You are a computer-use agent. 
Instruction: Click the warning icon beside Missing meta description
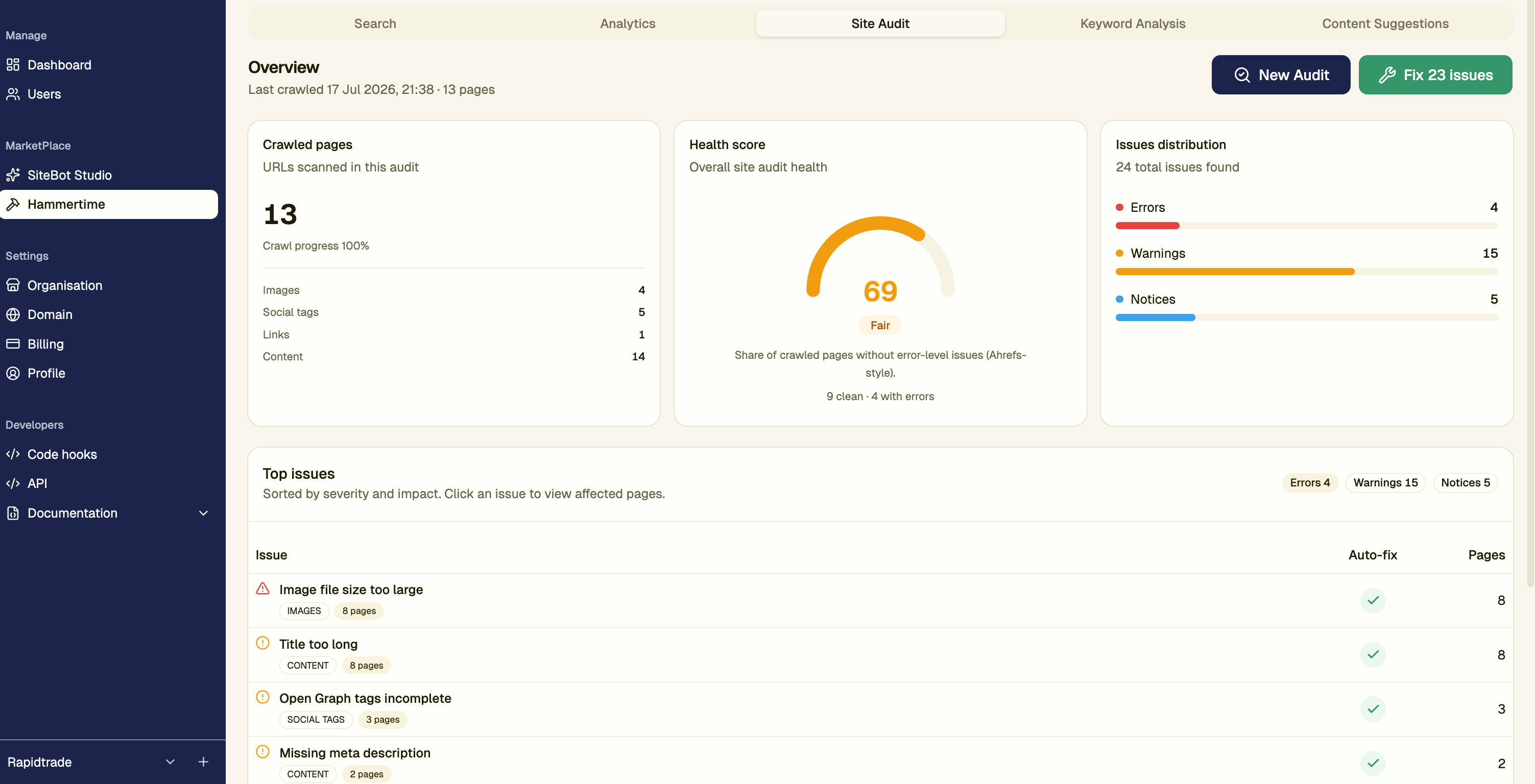point(263,752)
